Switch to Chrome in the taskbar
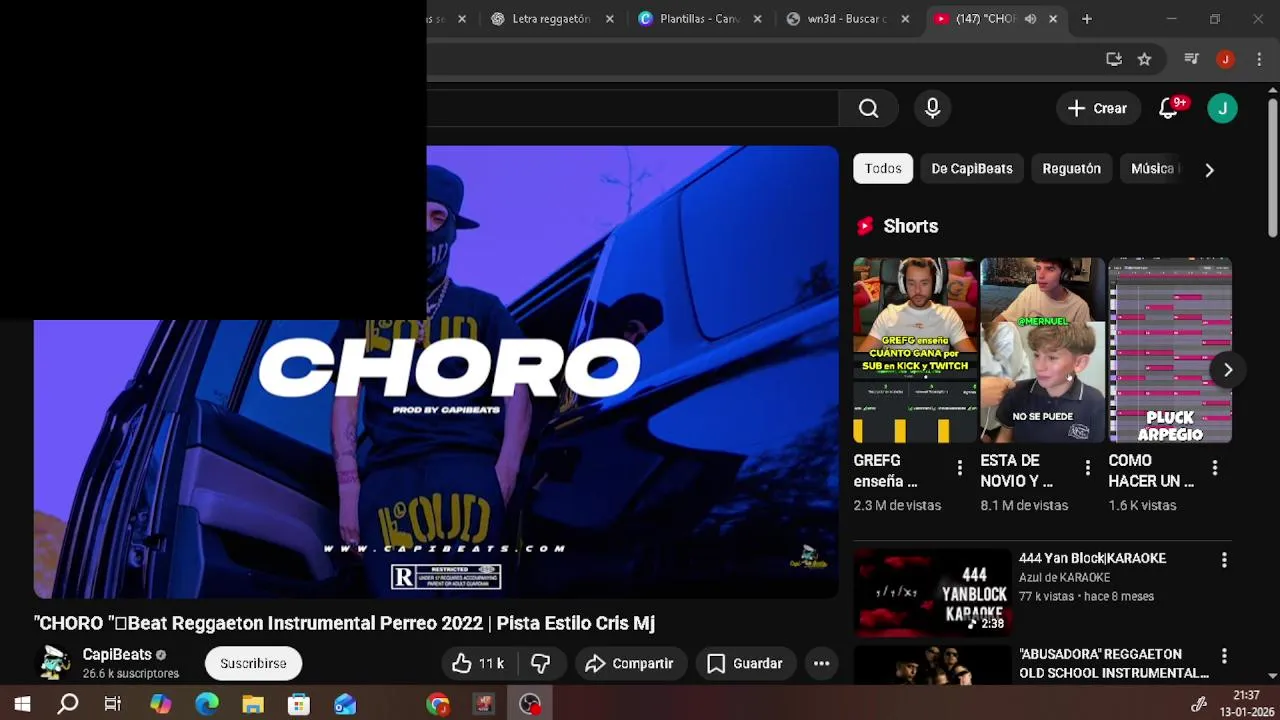The height and width of the screenshot is (720, 1280). tap(438, 704)
